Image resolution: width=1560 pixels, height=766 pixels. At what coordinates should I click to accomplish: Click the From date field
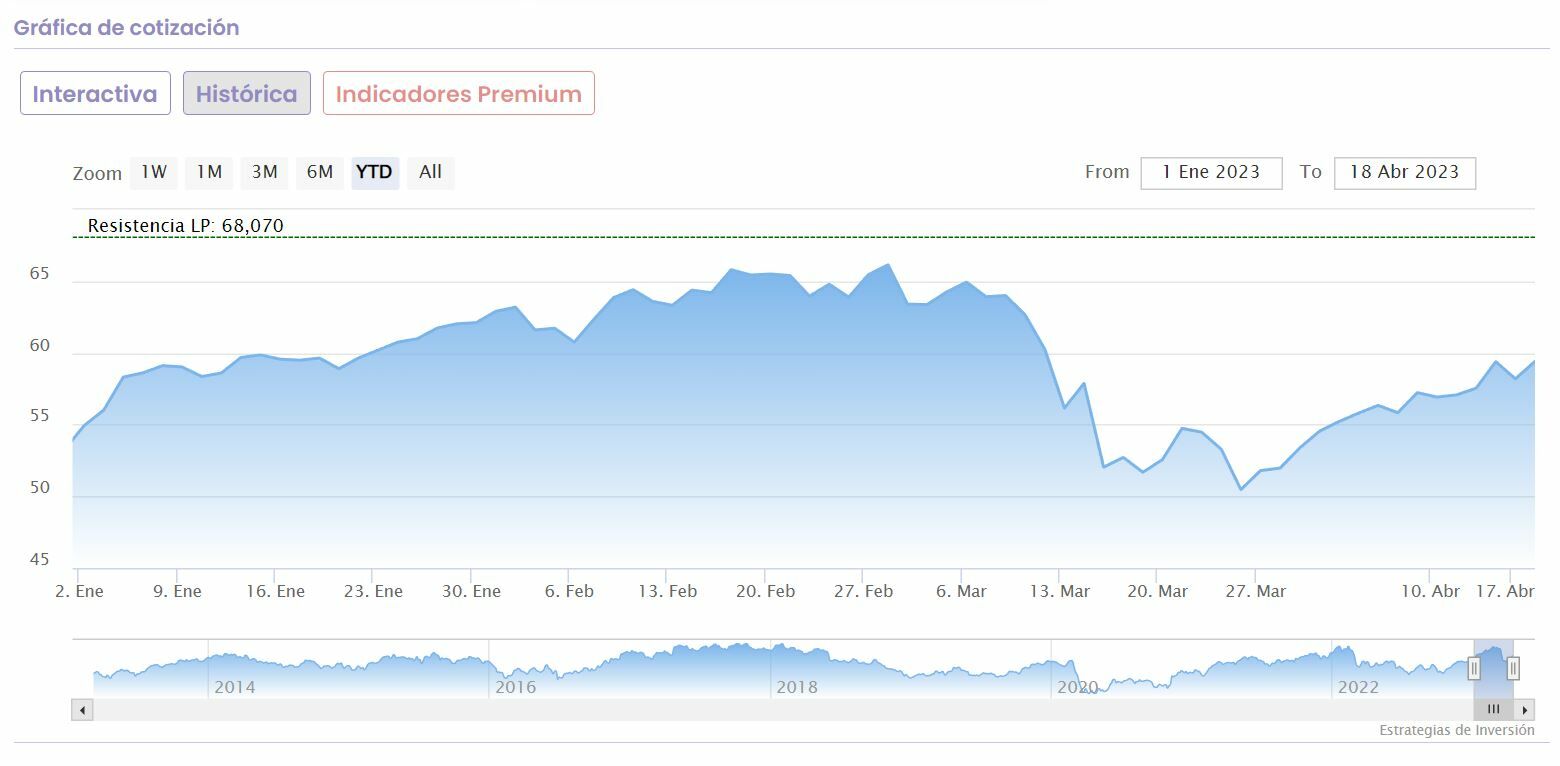pos(1211,172)
